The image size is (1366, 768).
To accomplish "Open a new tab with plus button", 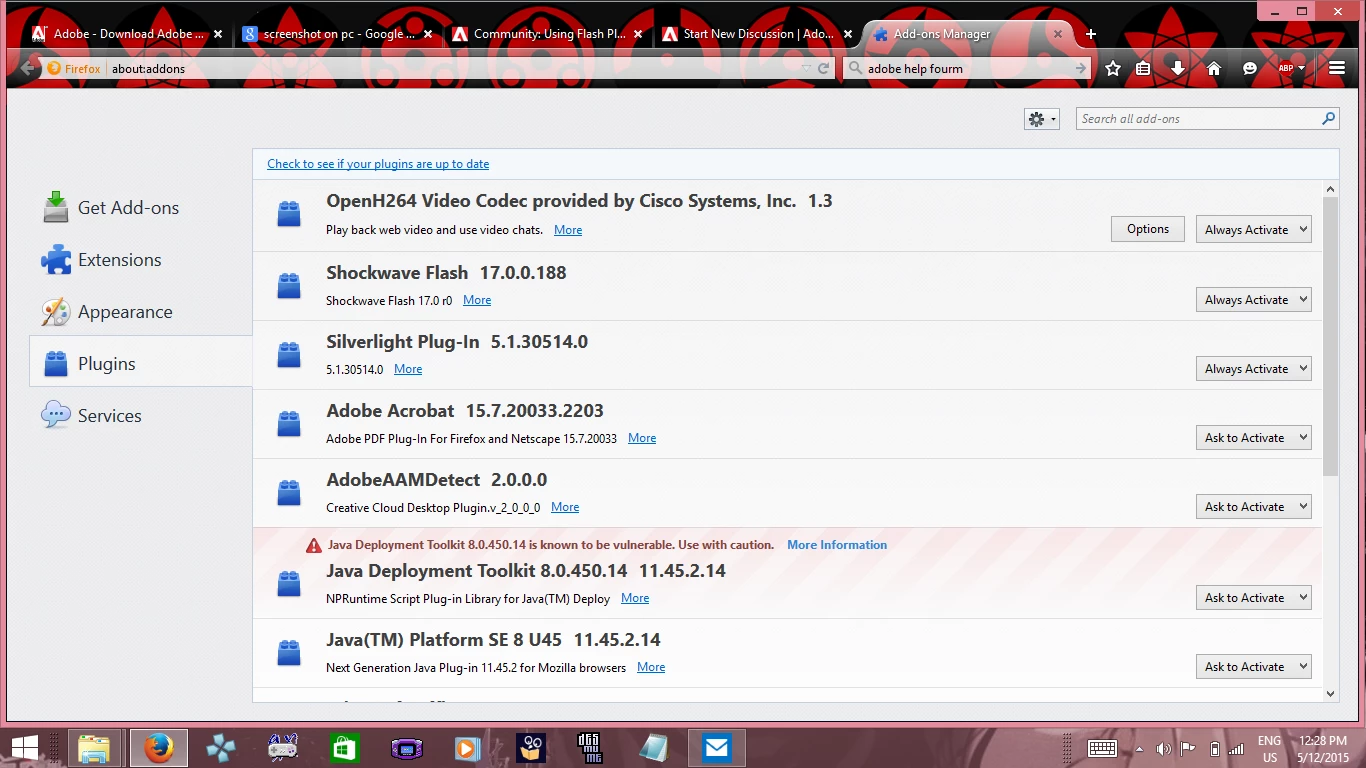I will point(1091,34).
